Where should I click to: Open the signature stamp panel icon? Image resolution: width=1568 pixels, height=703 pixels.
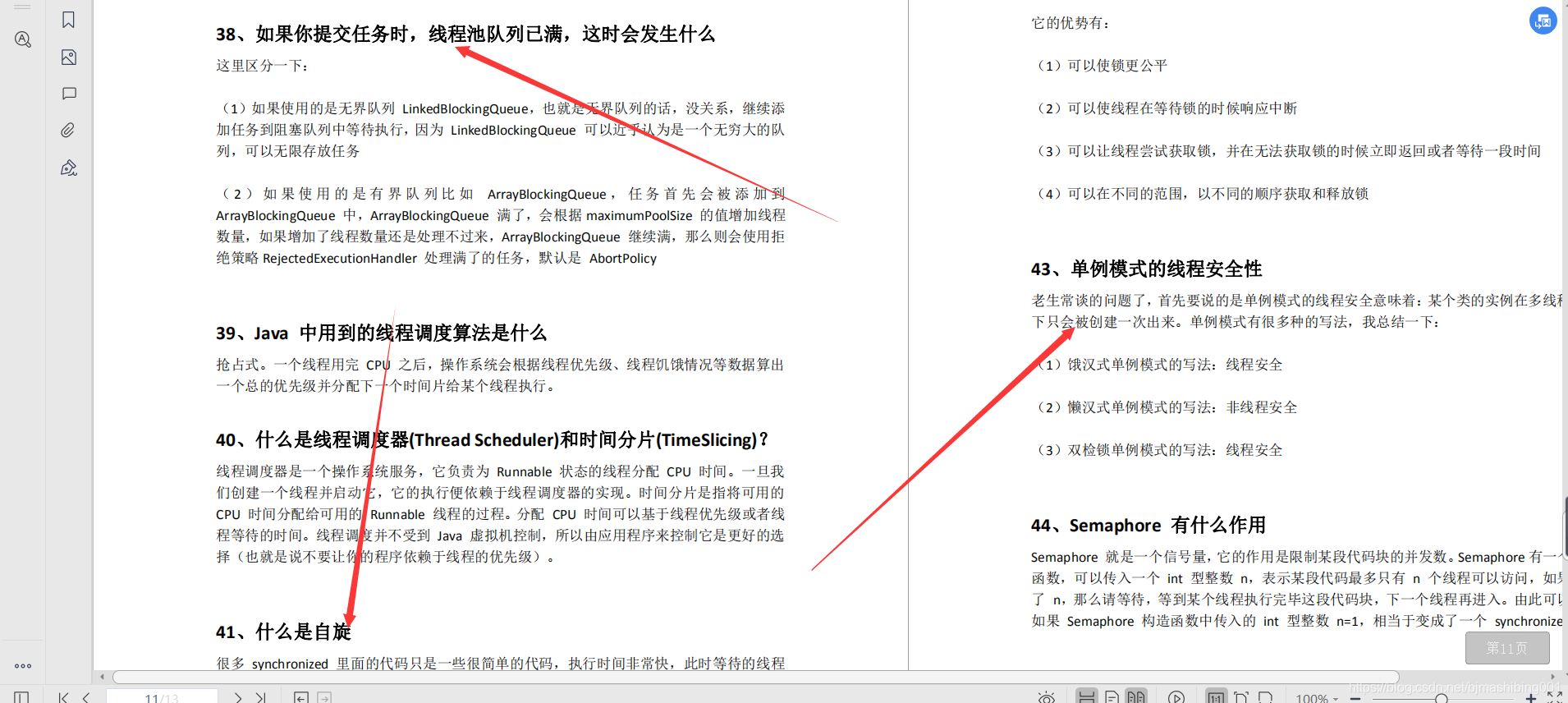[x=69, y=168]
